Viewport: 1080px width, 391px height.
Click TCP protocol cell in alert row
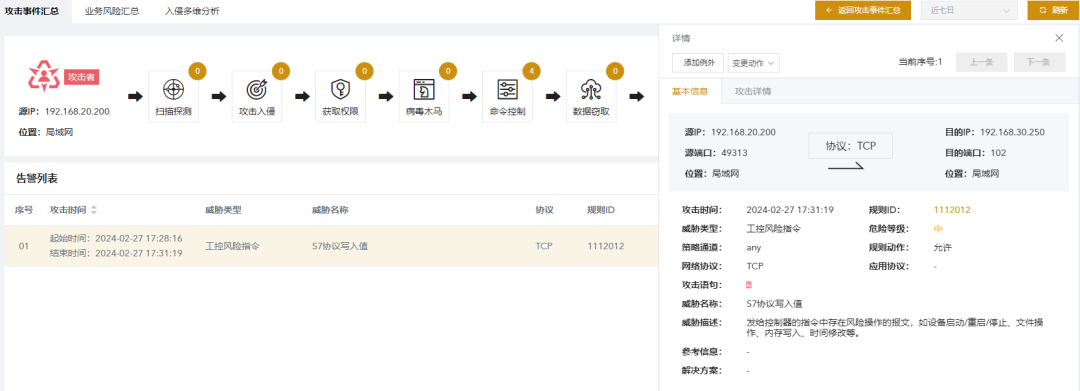(x=543, y=246)
